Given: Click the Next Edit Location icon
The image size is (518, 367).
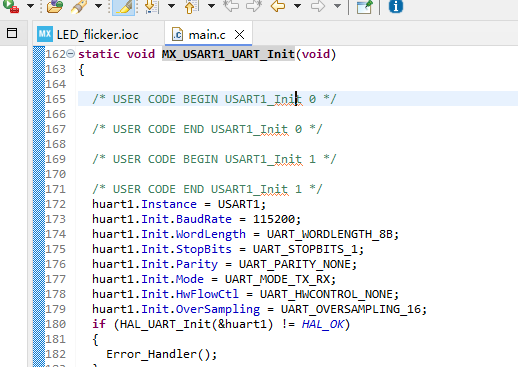Looking at the screenshot, I should pos(254,6).
